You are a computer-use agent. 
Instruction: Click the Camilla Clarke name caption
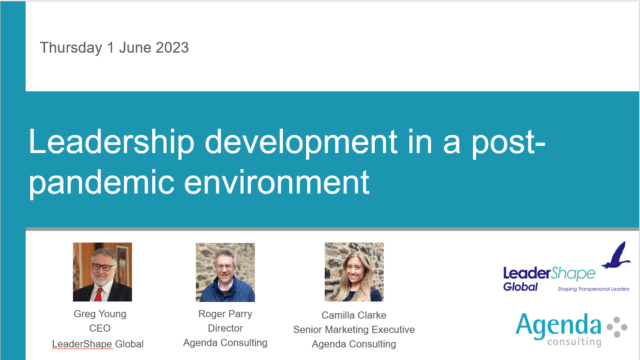354,315
